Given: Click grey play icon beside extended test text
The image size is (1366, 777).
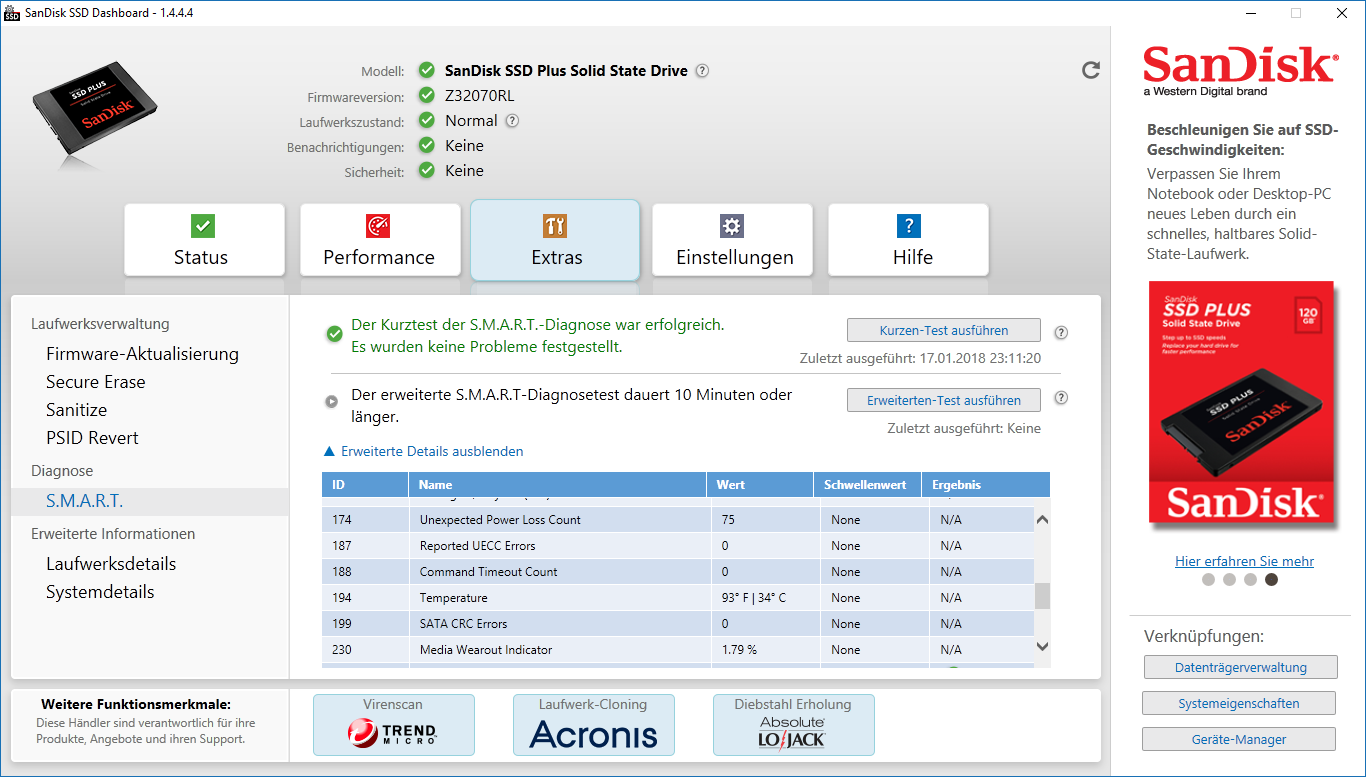Looking at the screenshot, I should click(x=331, y=402).
